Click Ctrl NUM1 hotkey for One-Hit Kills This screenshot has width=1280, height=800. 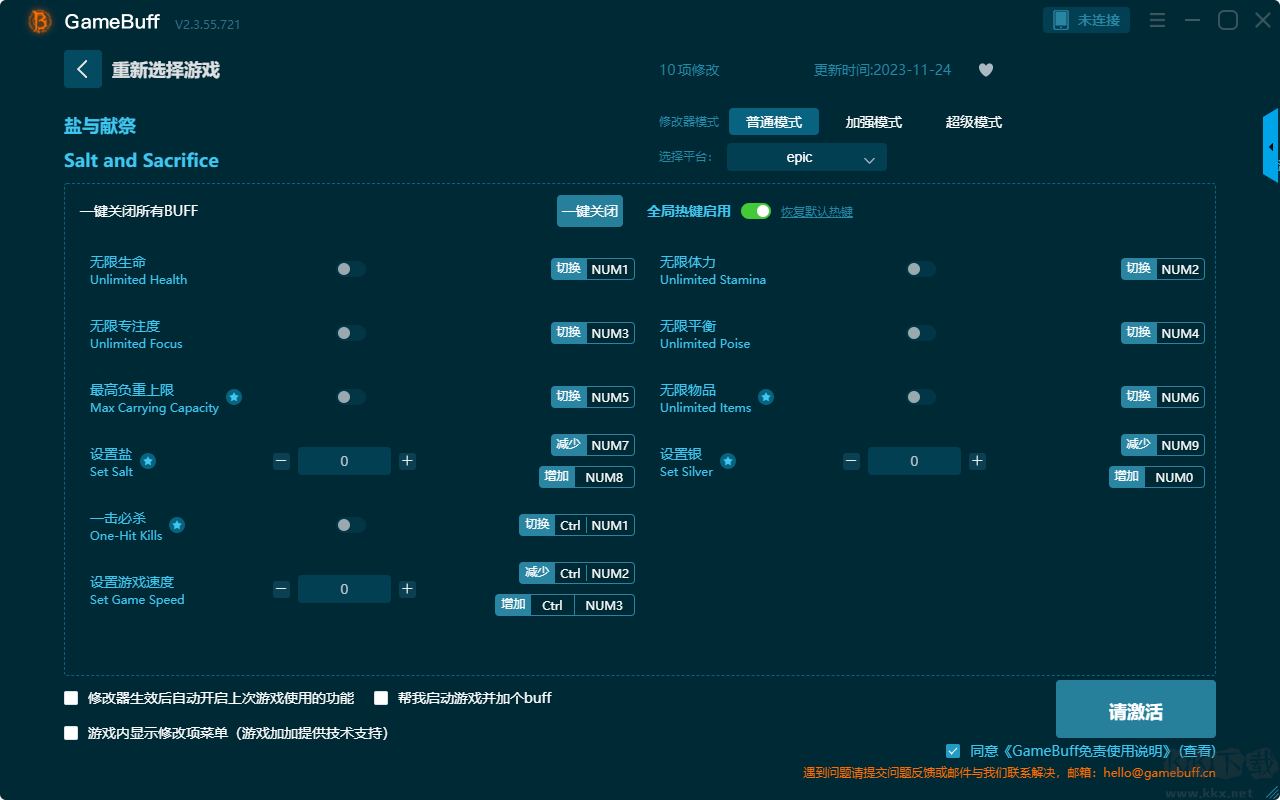tap(577, 525)
